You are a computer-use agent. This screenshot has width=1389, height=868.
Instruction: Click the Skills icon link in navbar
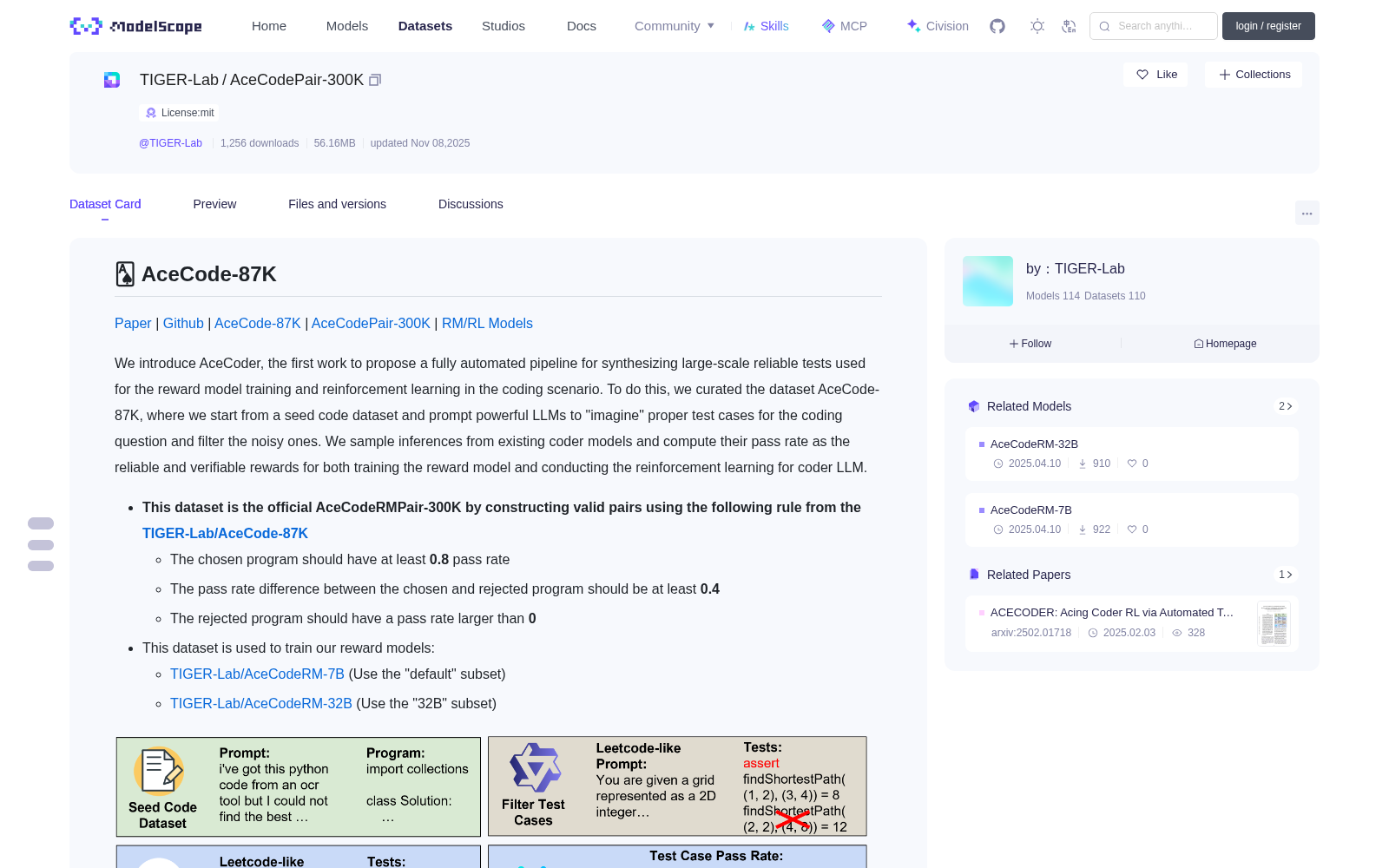coord(766,26)
